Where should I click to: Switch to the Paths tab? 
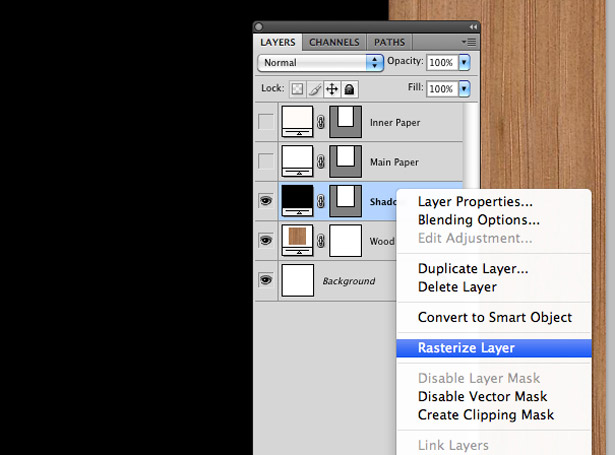[x=389, y=42]
